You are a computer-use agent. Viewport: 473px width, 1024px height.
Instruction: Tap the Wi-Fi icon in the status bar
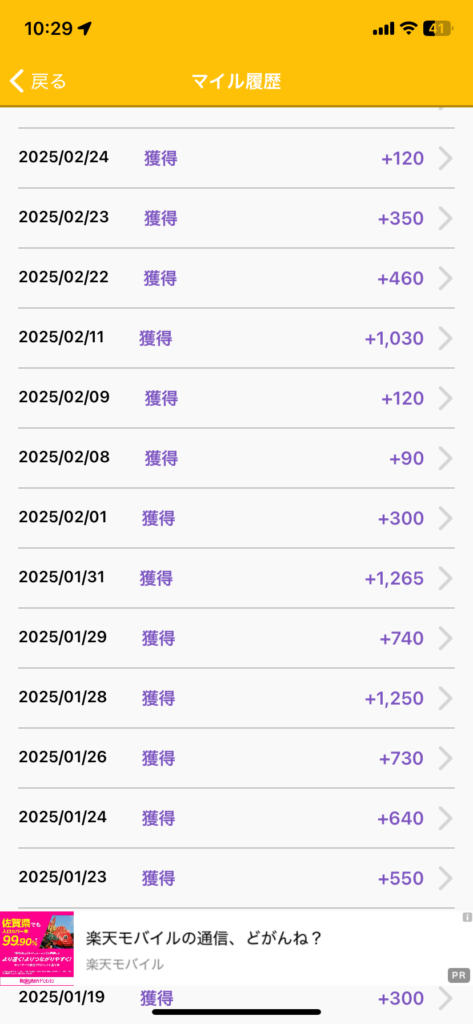point(409,28)
